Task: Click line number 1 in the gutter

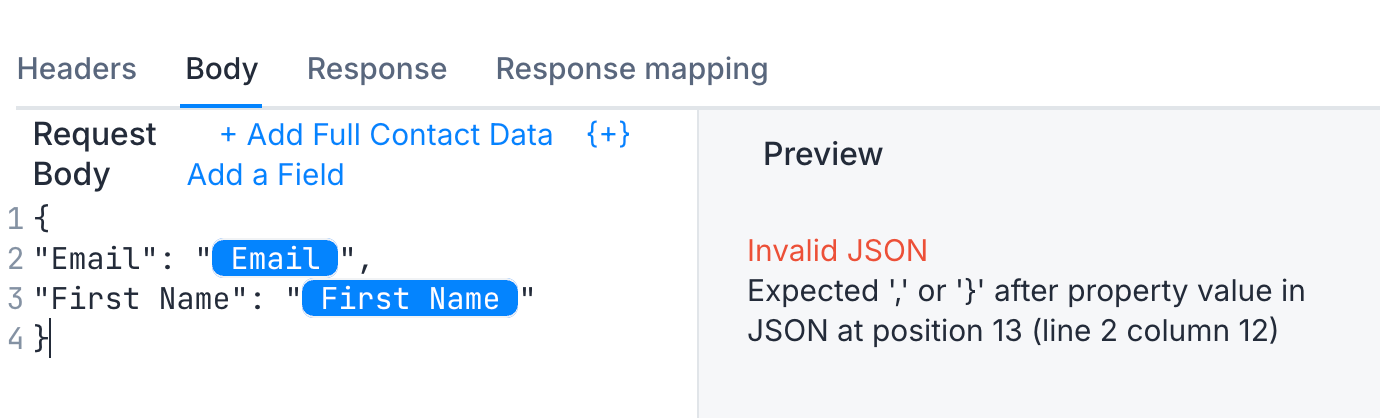Action: pyautogui.click(x=13, y=219)
